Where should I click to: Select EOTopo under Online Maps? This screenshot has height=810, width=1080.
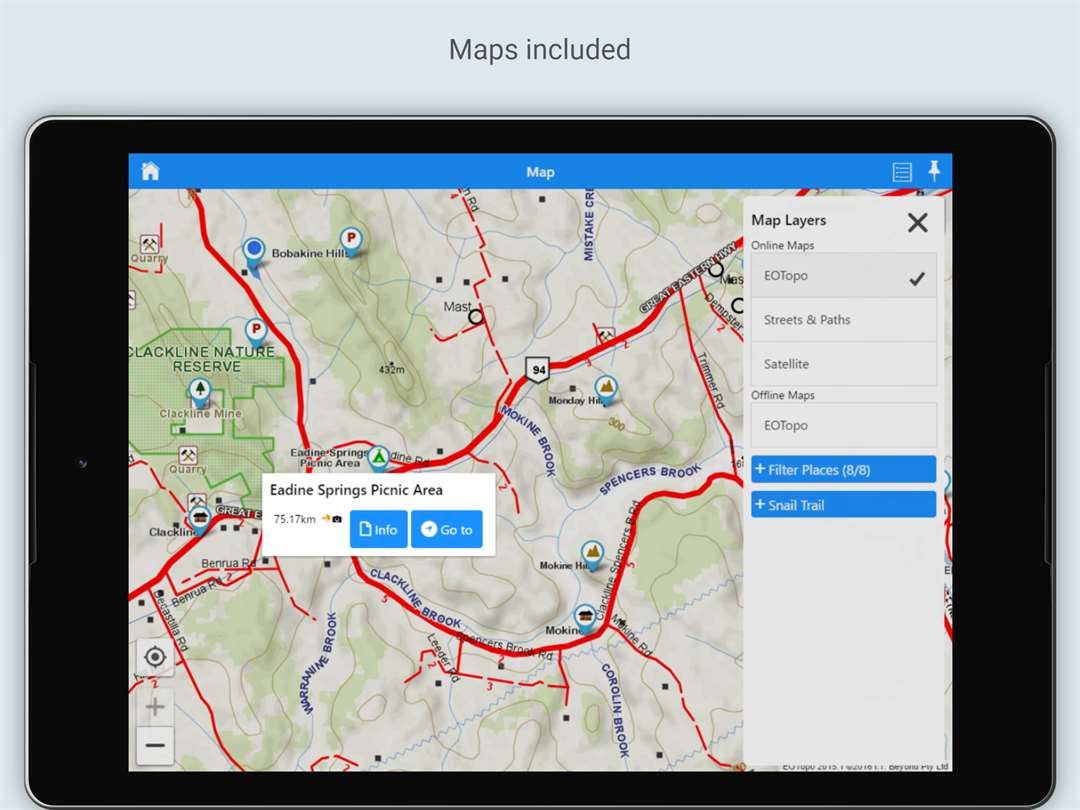844,276
